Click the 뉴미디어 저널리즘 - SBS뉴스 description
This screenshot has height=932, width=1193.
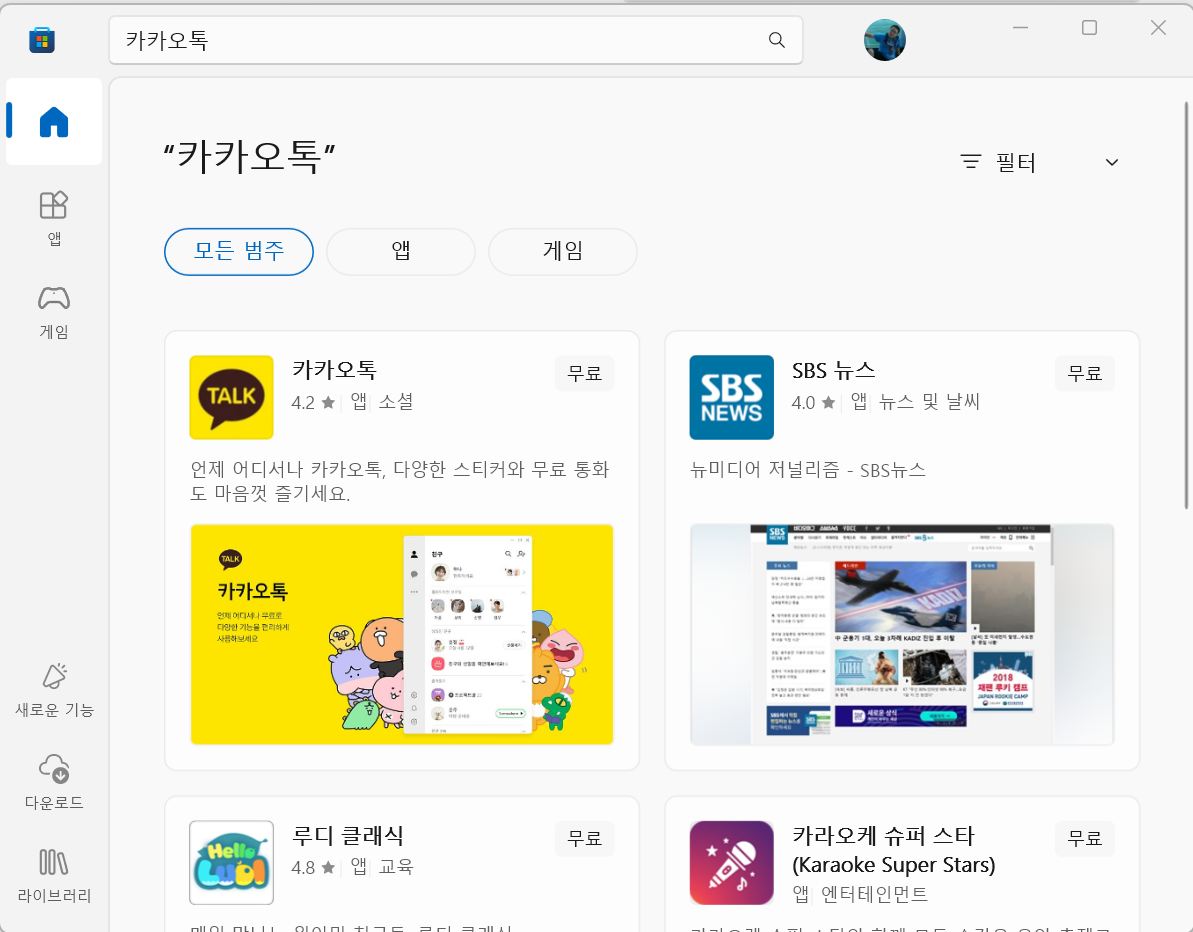[807, 469]
